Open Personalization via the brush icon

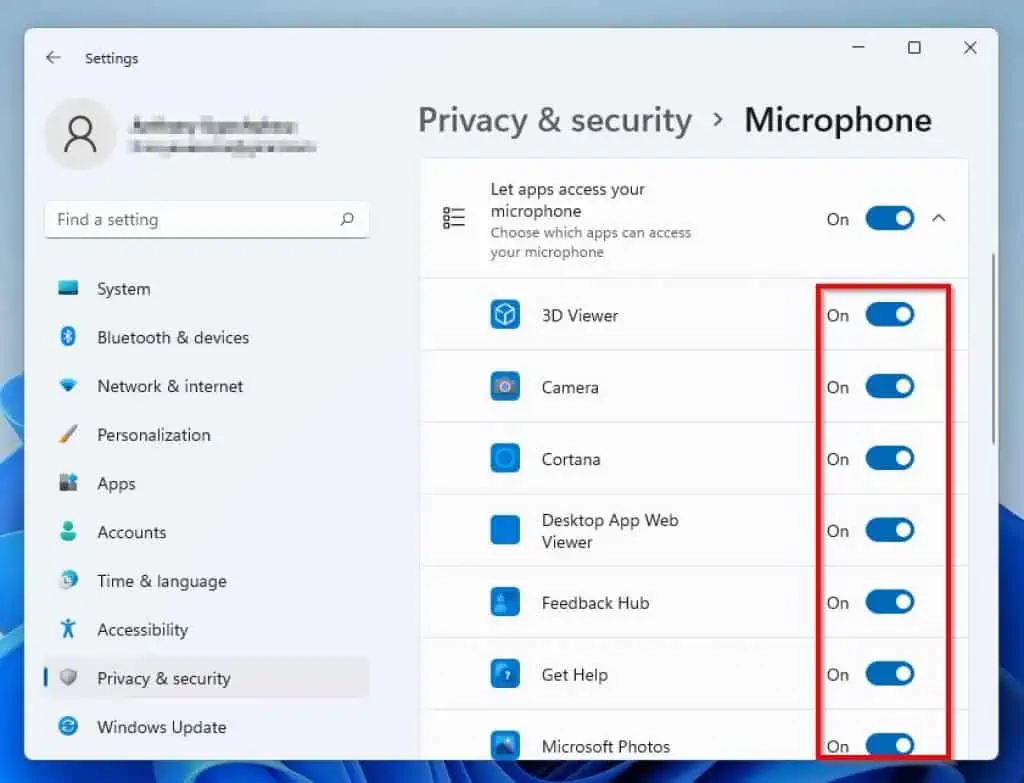(66, 435)
